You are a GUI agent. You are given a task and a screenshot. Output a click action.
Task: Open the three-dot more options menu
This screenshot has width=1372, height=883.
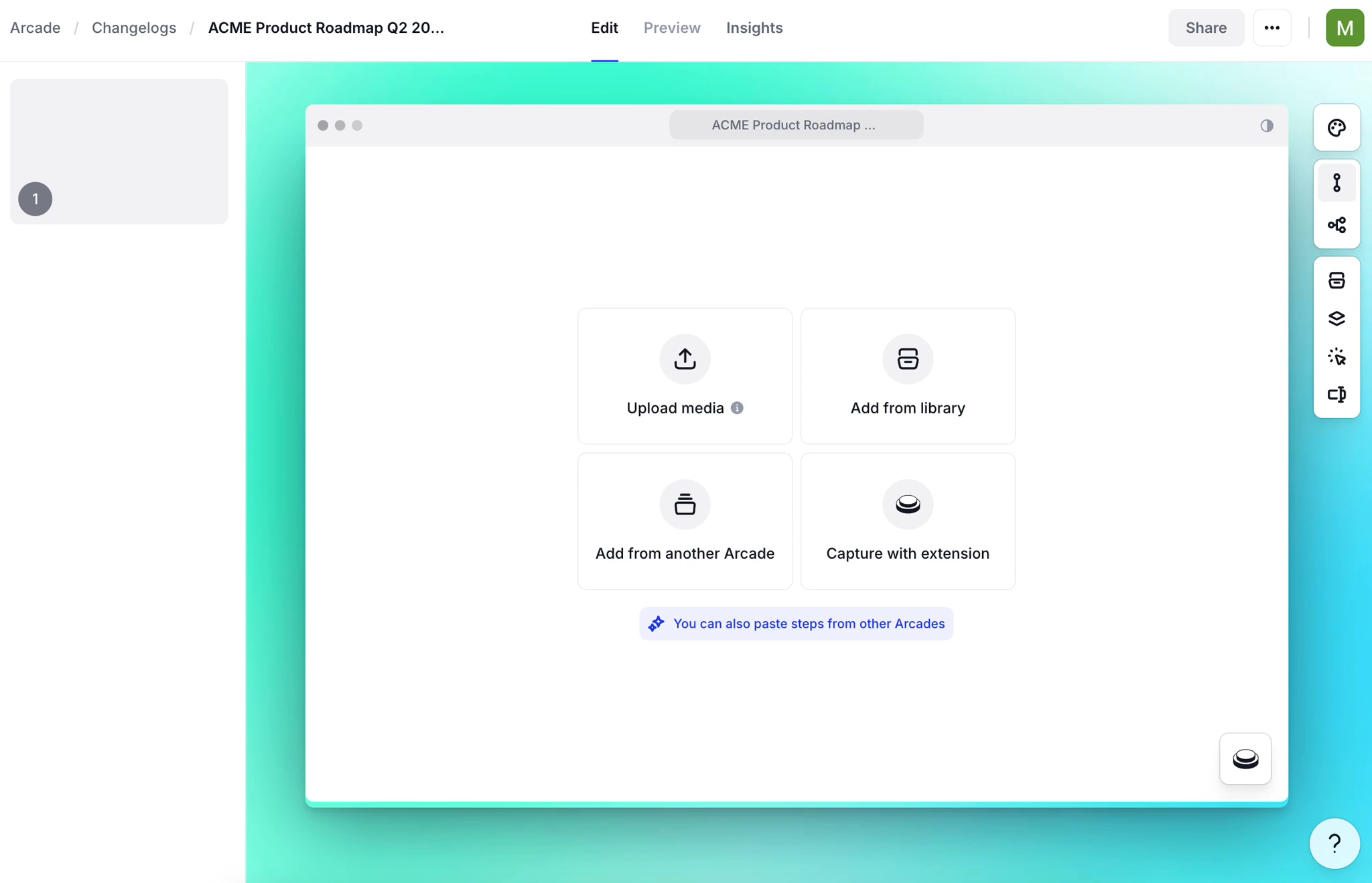(x=1272, y=27)
